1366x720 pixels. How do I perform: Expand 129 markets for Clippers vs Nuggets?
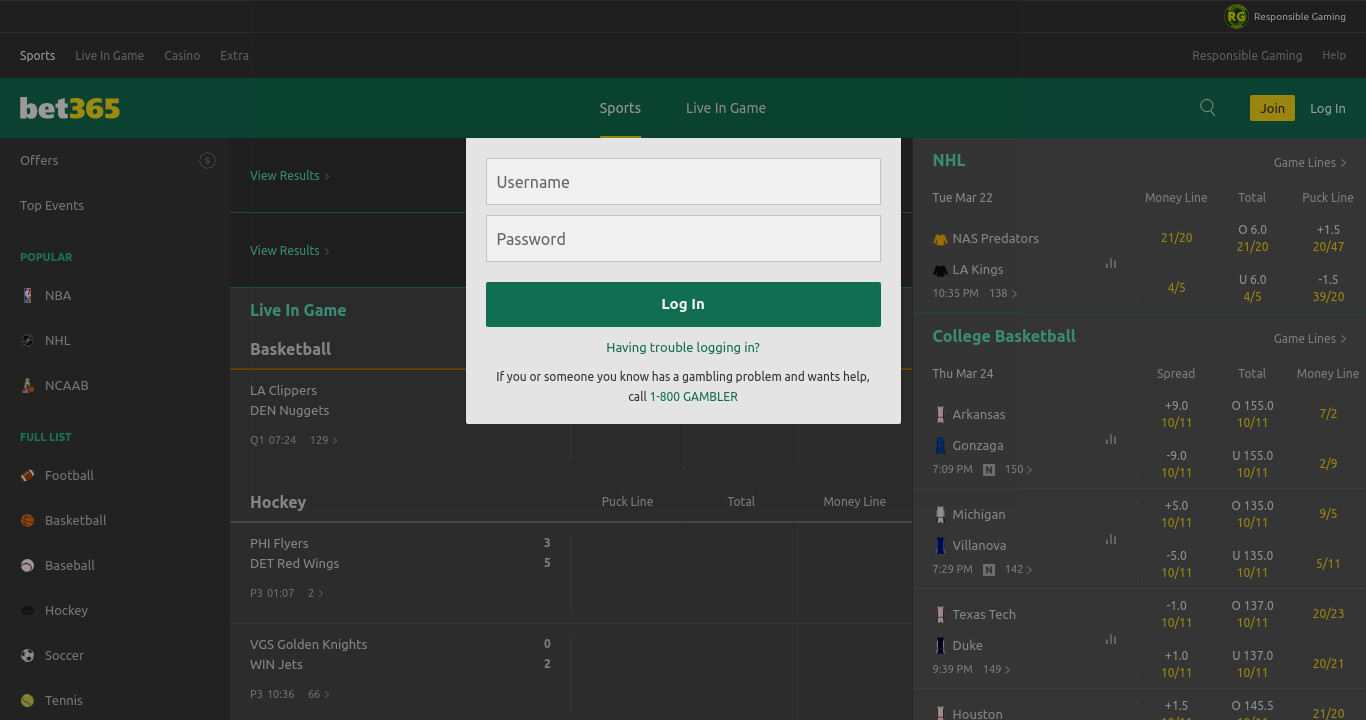tap(324, 440)
